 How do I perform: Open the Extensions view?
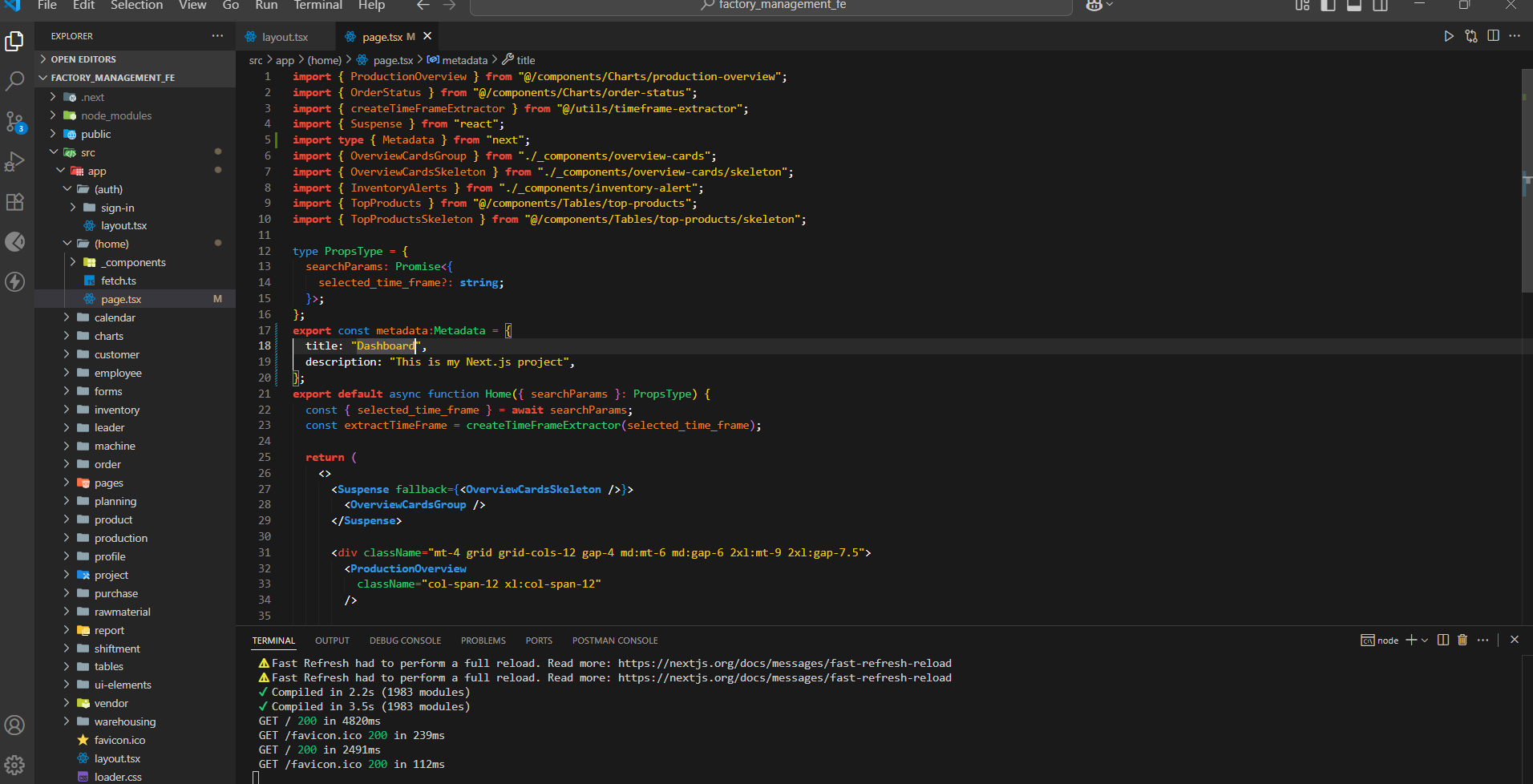(14, 202)
